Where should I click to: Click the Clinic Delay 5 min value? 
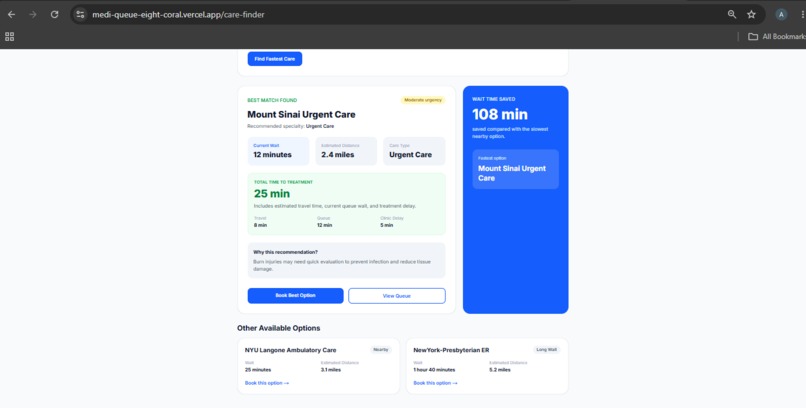pyautogui.click(x=387, y=225)
